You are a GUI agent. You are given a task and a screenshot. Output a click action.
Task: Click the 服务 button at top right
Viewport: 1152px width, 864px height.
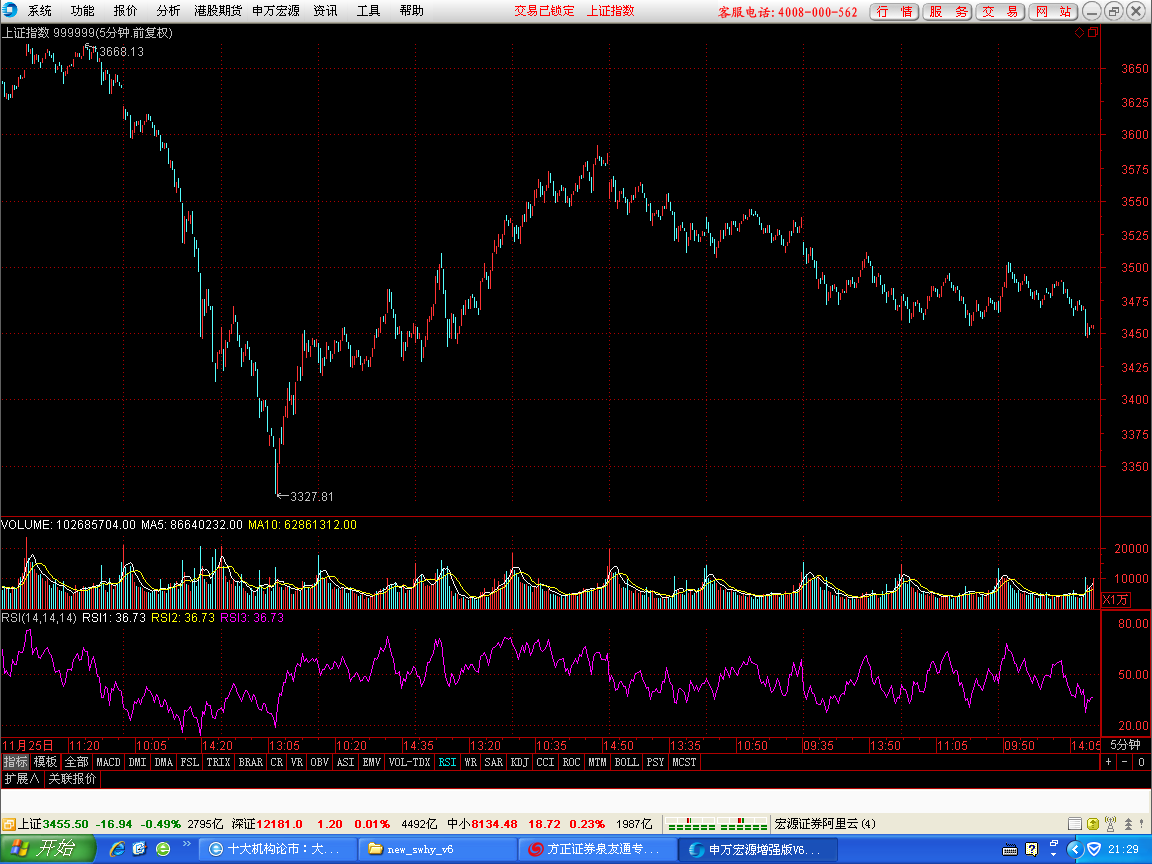947,12
